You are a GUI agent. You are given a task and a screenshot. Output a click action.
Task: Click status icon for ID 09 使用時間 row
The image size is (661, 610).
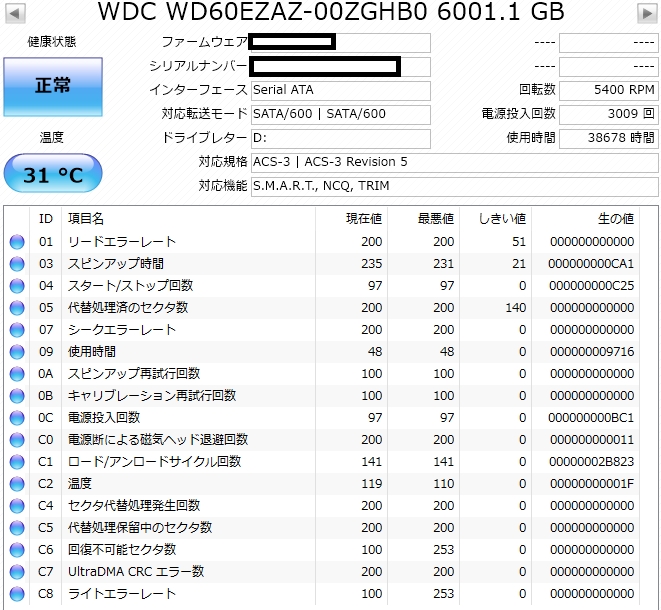click(17, 352)
